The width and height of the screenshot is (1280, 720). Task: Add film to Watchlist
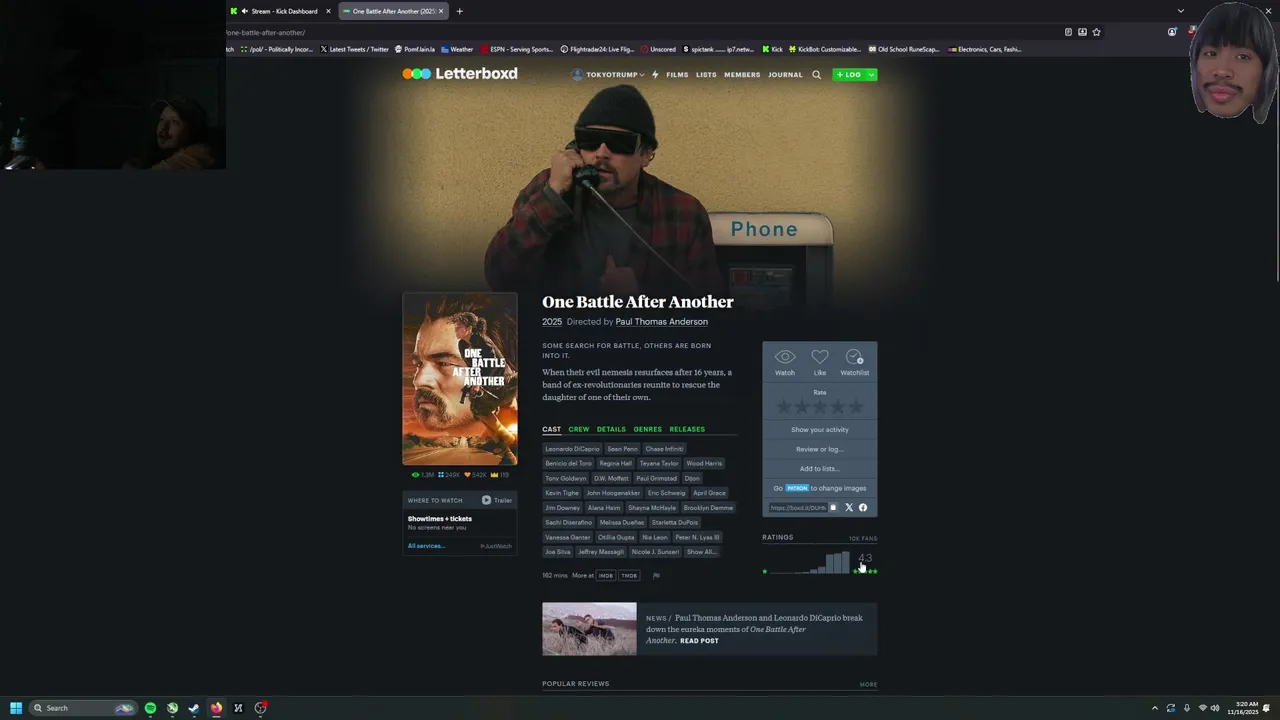(x=855, y=363)
